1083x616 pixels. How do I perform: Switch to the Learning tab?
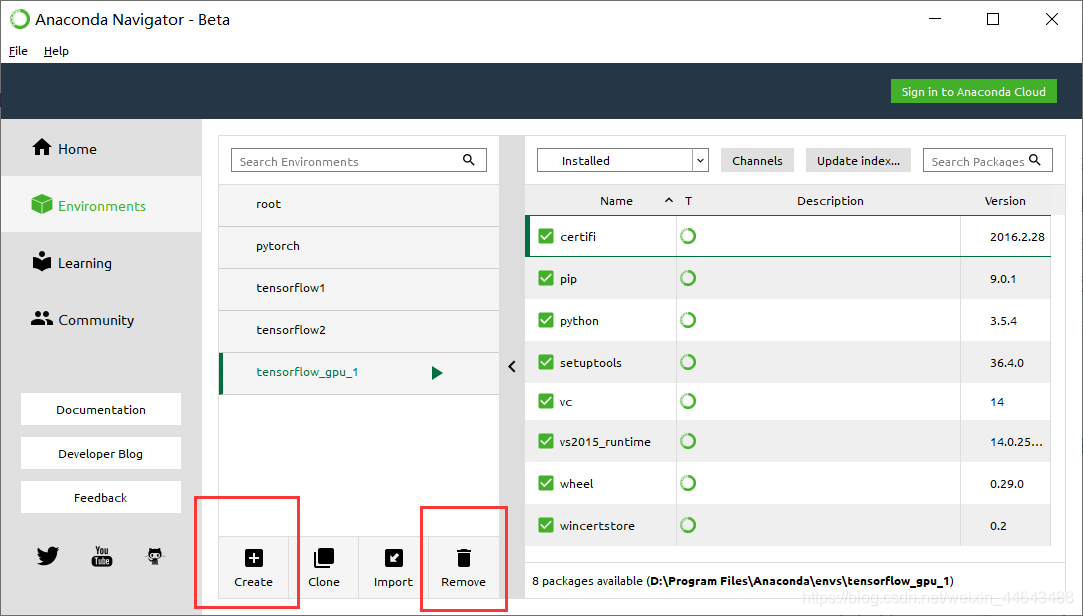coord(101,262)
